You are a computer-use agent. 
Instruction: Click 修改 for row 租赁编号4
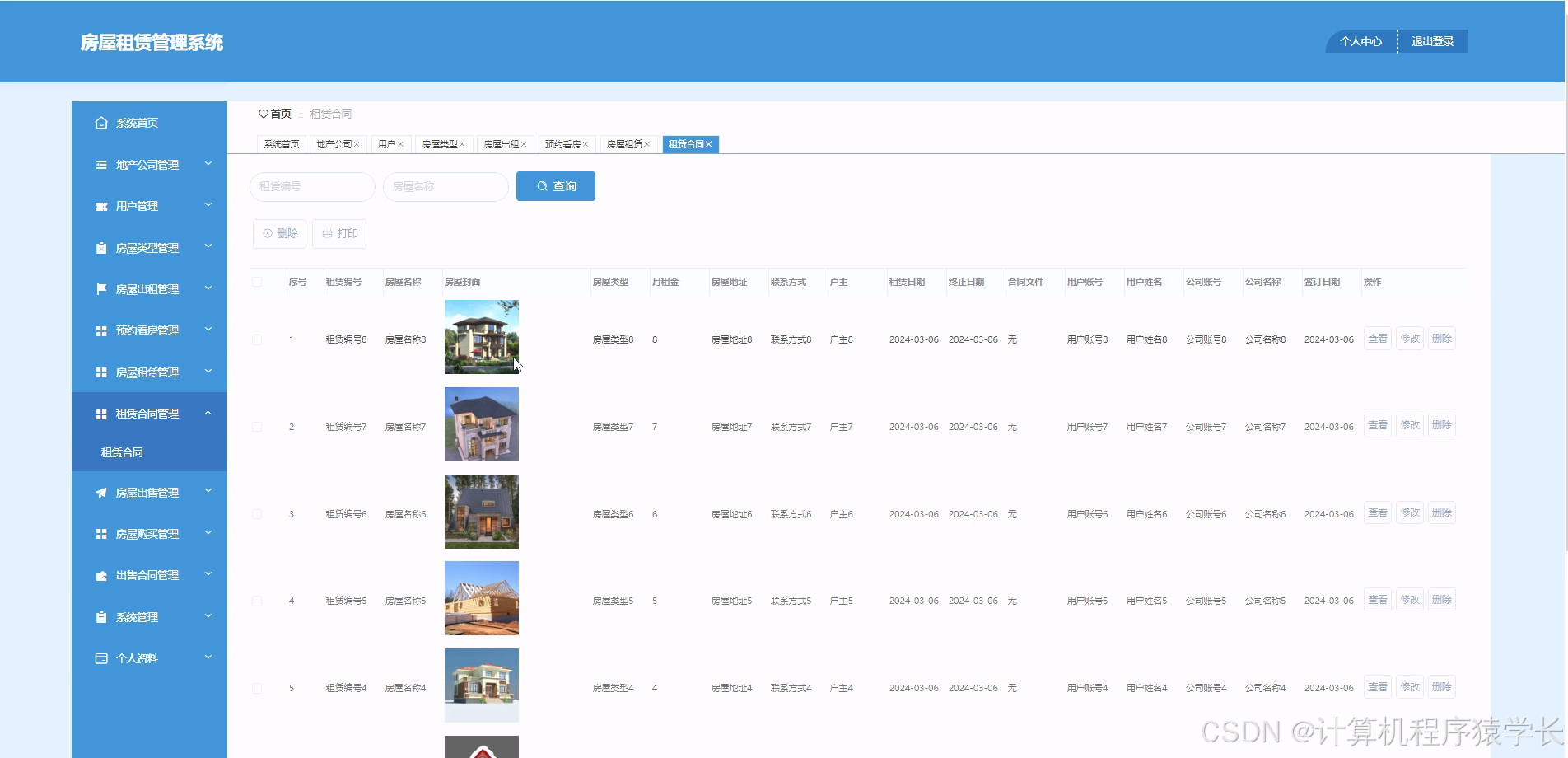point(1410,687)
